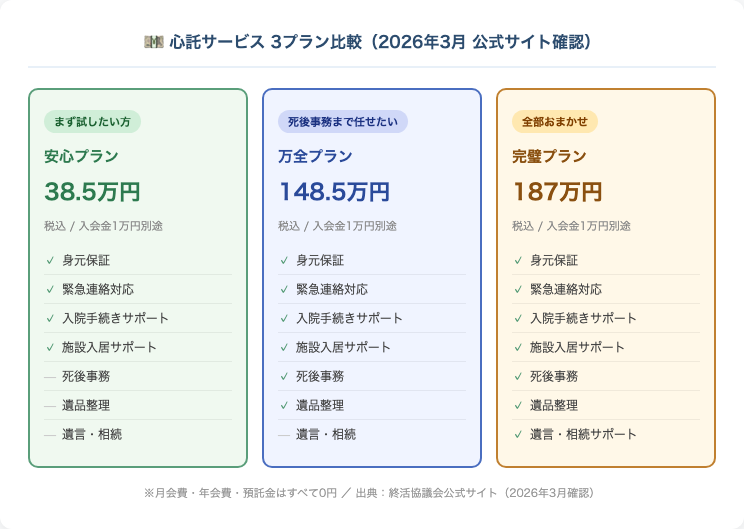Click the 身元保証 text in the 完璧プラン card
This screenshot has width=744, height=529.
[x=554, y=260]
